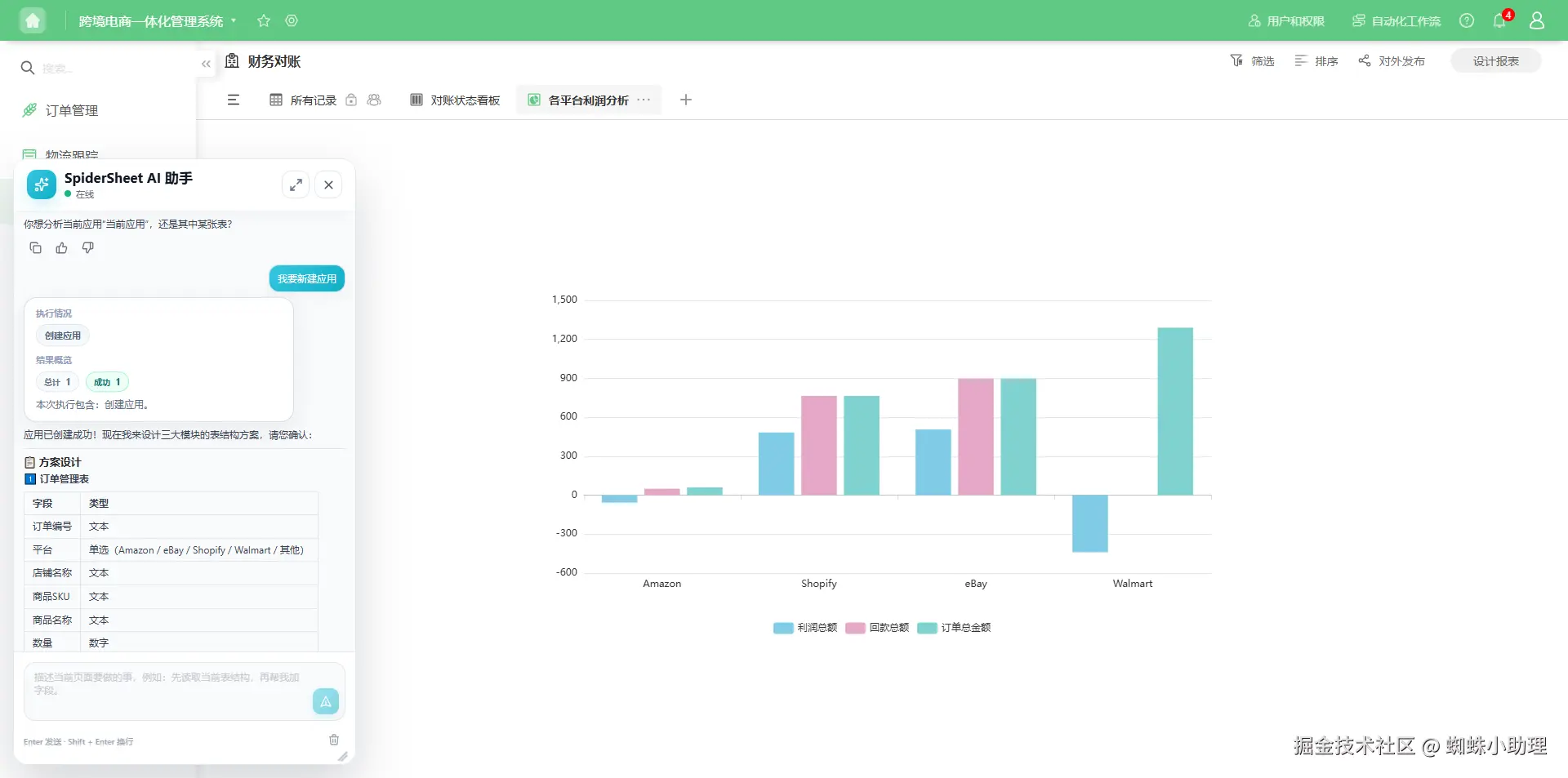This screenshot has height=778, width=1568.
Task: Star the app as favorite
Action: [264, 21]
